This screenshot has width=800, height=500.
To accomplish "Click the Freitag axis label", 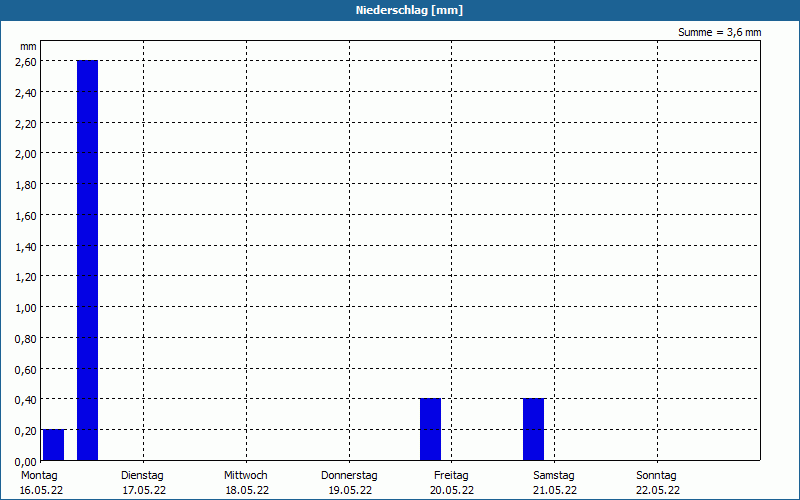I will point(451,476).
